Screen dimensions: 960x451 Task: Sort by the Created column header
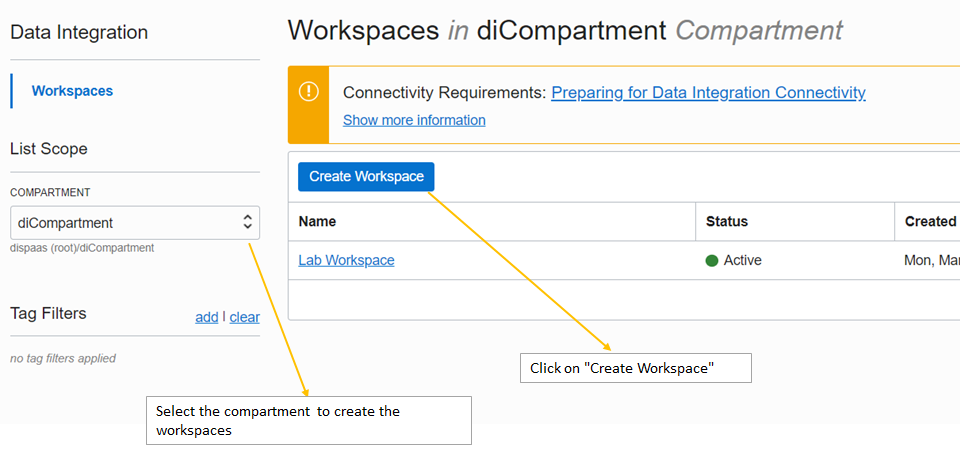930,221
